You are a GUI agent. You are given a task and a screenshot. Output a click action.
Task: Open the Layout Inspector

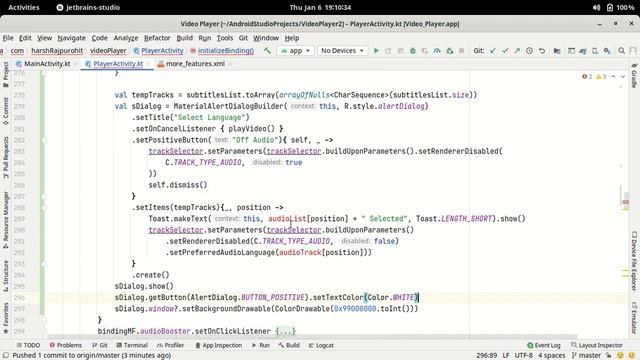point(597,345)
